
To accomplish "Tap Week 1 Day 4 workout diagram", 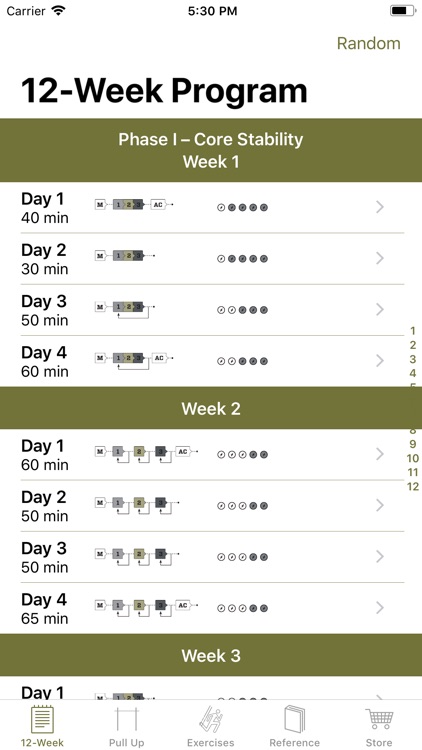I will click(134, 361).
